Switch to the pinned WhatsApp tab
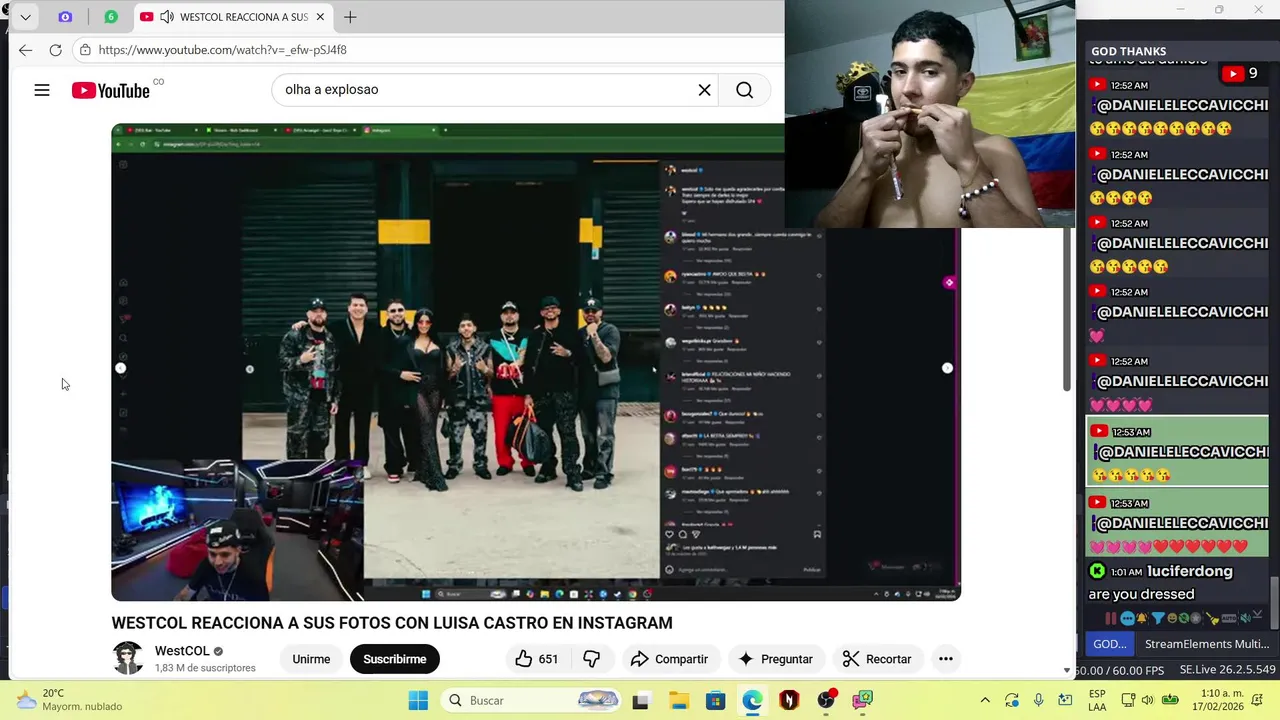 pos(111,17)
